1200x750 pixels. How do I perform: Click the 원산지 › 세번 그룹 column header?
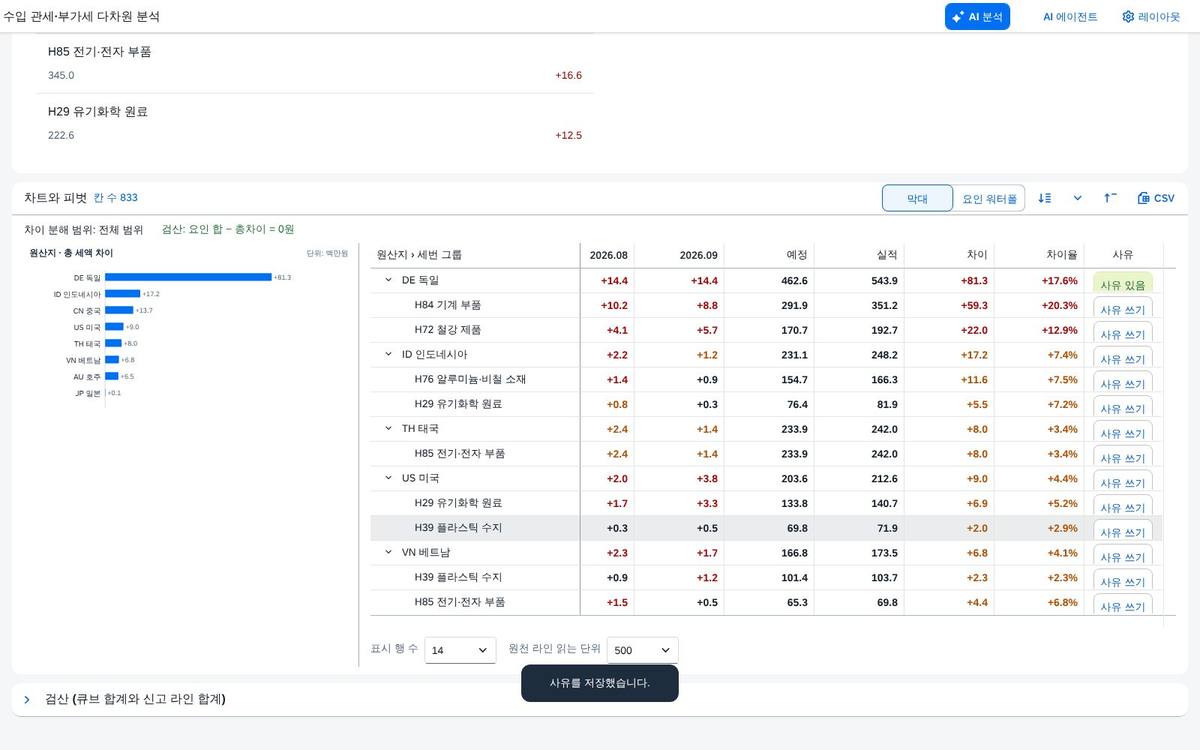(x=475, y=255)
